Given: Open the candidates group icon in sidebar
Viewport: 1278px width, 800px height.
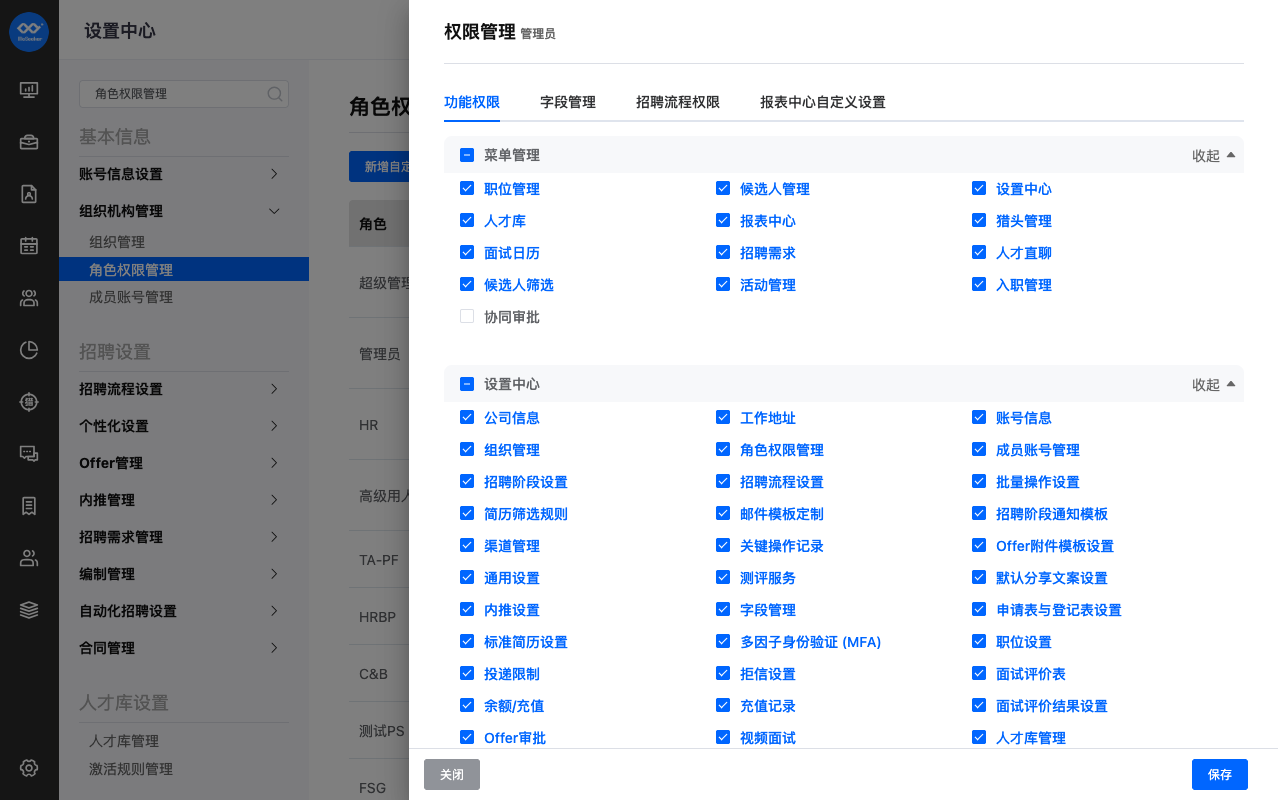Looking at the screenshot, I should (x=29, y=297).
